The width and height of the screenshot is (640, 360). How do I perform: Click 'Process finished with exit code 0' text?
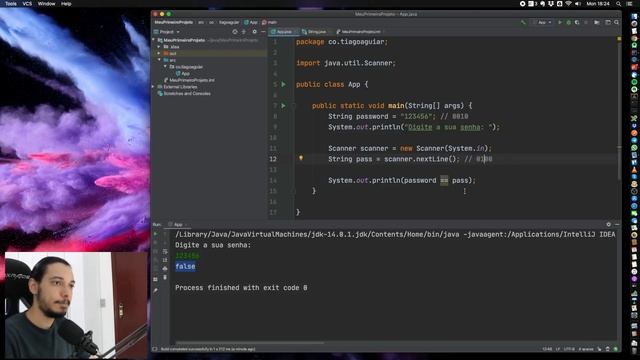(x=241, y=287)
